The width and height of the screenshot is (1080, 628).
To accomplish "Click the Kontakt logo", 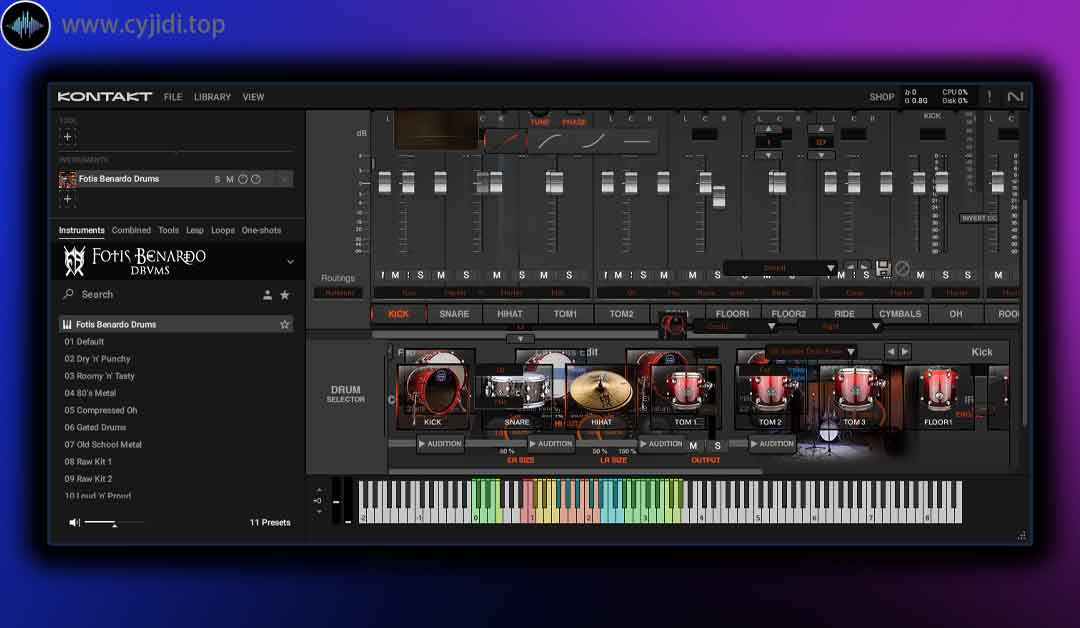I will 104,96.
